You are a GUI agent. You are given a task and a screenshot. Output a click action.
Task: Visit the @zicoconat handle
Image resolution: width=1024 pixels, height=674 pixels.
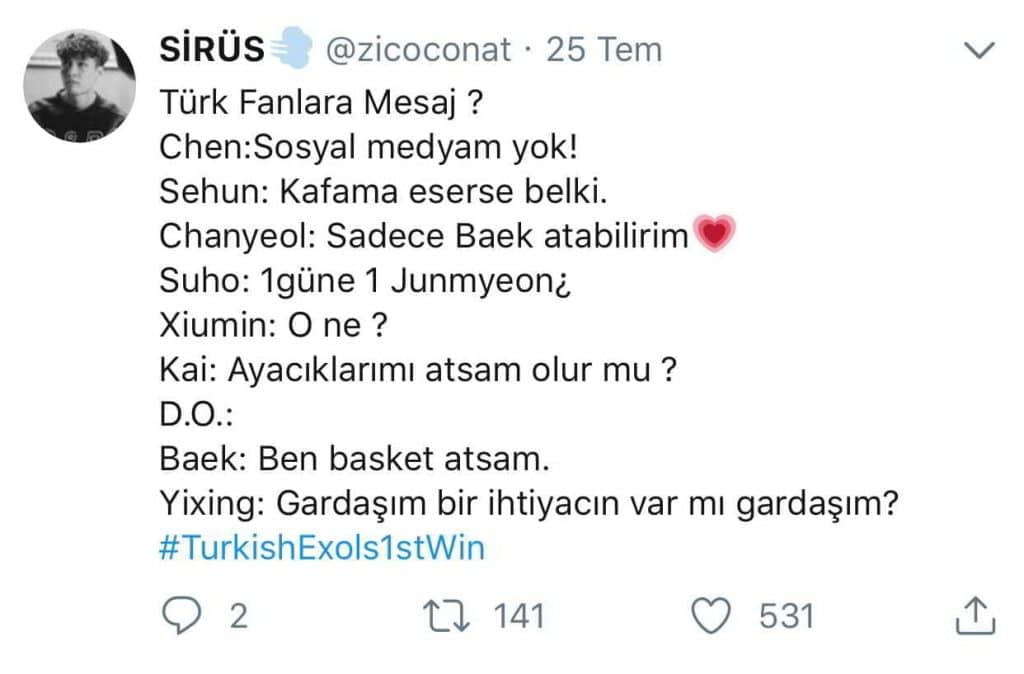419,49
